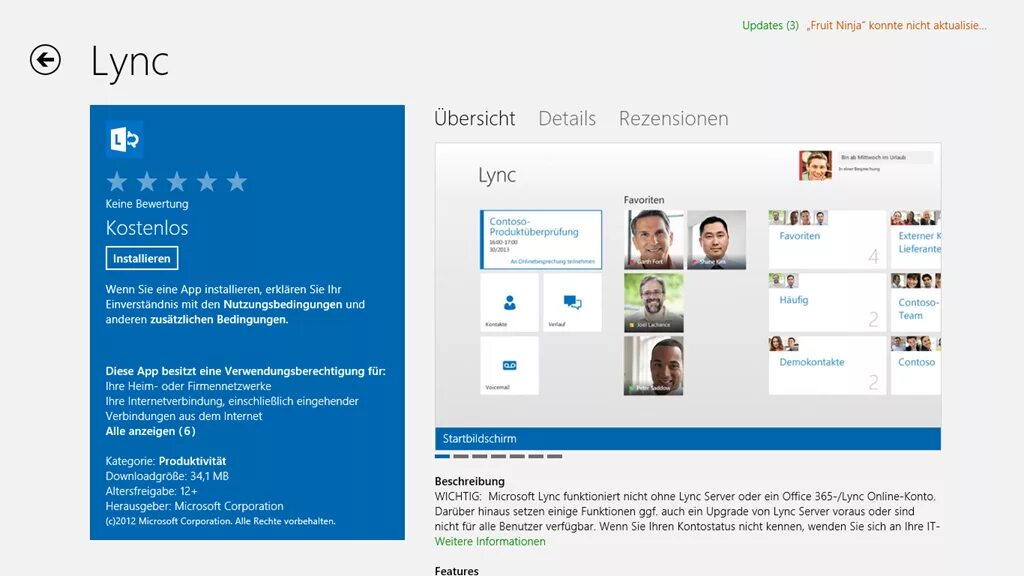Click the Peter Saddow contact photo
Screen dimensions: 1024x576
tap(654, 366)
